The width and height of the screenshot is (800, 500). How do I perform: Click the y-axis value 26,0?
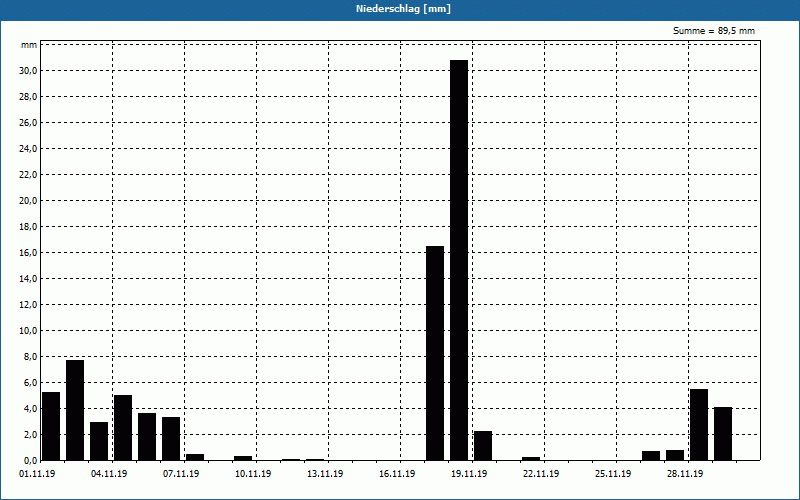click(x=28, y=122)
